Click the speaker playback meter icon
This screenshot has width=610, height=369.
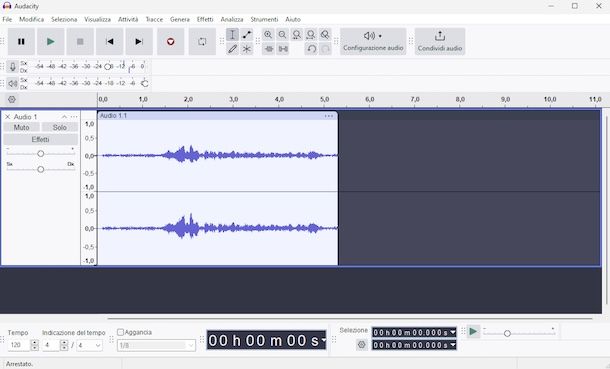point(12,83)
